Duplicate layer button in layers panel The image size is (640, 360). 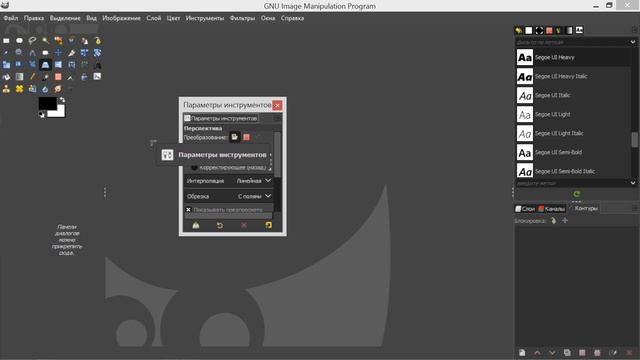(x=567, y=353)
